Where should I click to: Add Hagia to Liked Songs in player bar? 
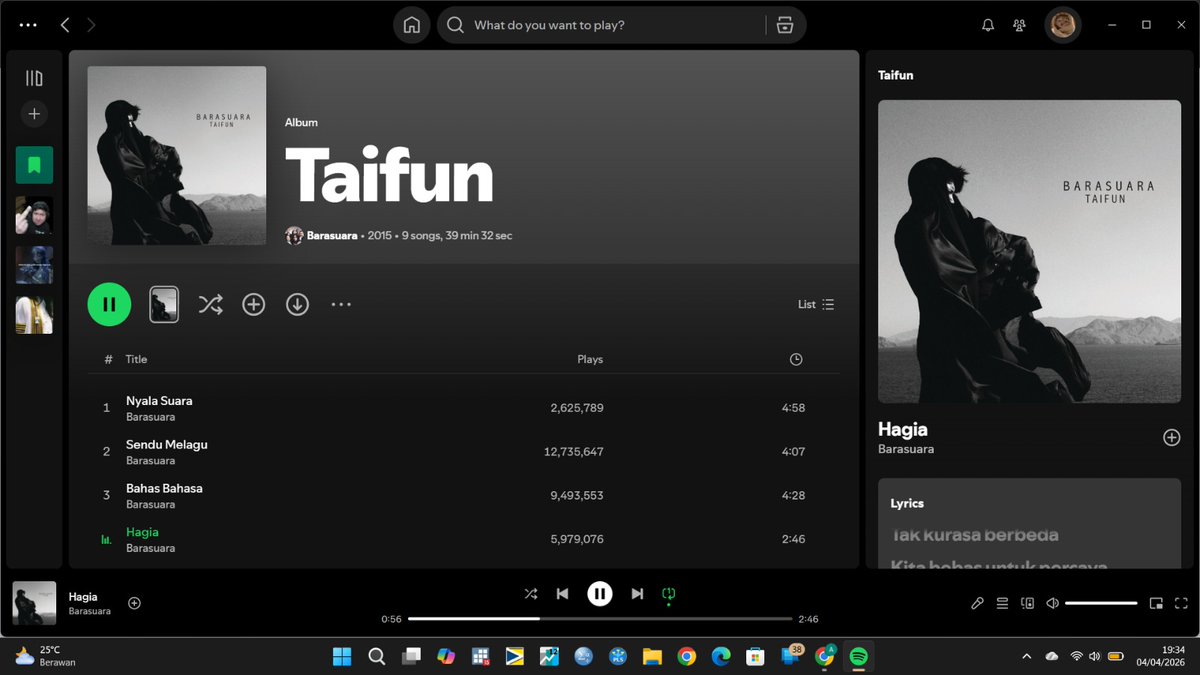click(134, 603)
